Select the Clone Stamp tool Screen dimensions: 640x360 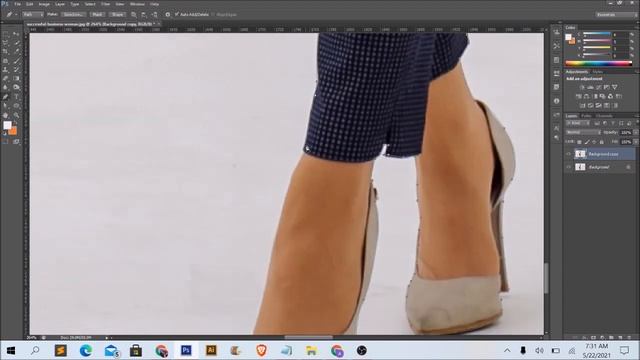[x=5, y=70]
